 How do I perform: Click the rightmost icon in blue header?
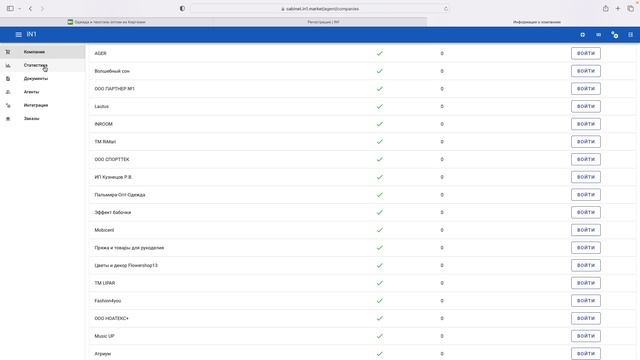click(630, 35)
